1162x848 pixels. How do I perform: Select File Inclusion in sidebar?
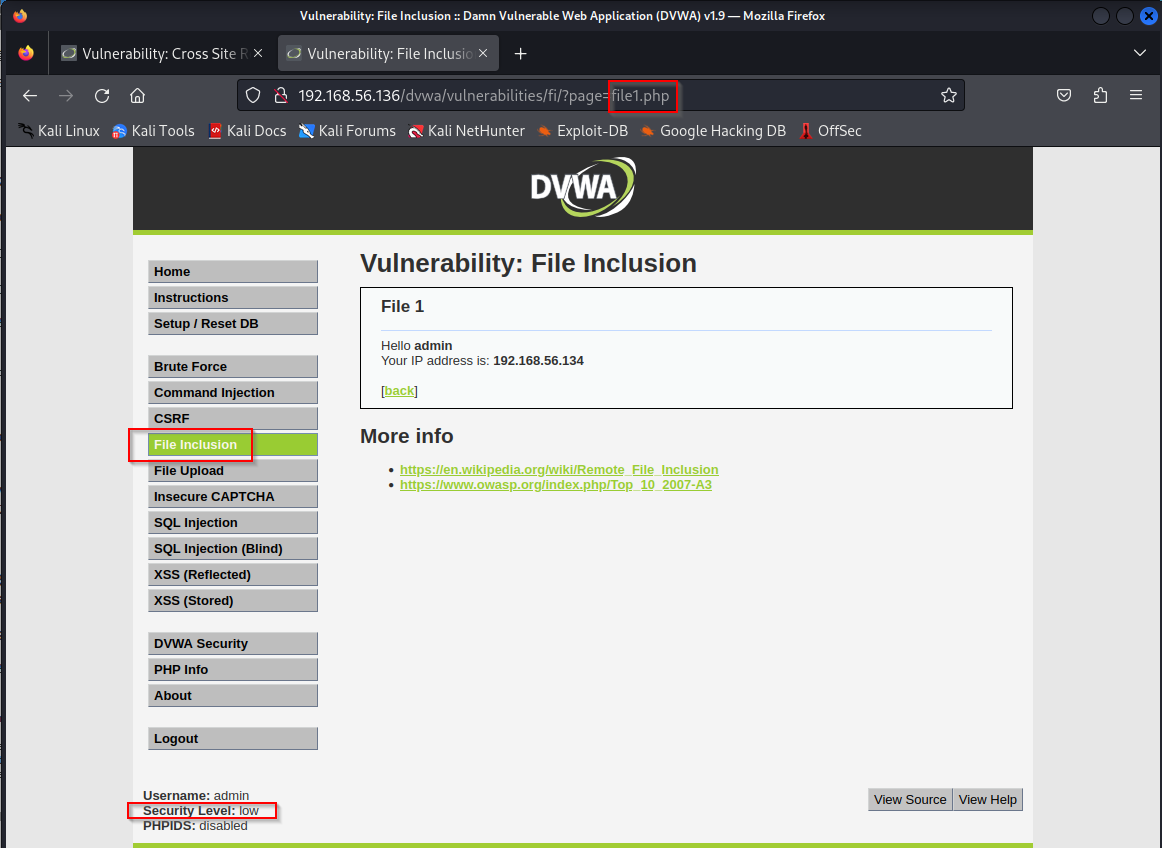tap(233, 444)
